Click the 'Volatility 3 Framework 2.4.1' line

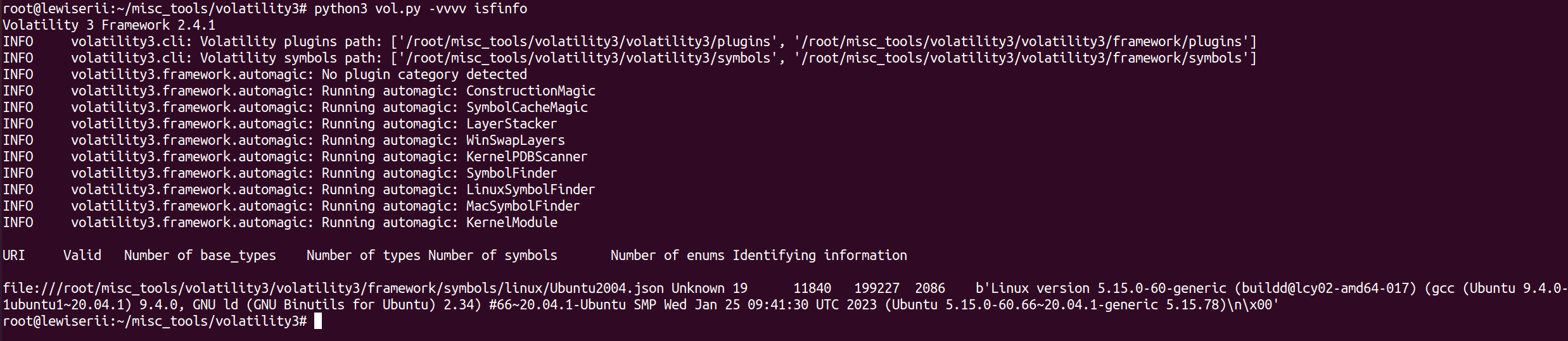click(x=109, y=25)
